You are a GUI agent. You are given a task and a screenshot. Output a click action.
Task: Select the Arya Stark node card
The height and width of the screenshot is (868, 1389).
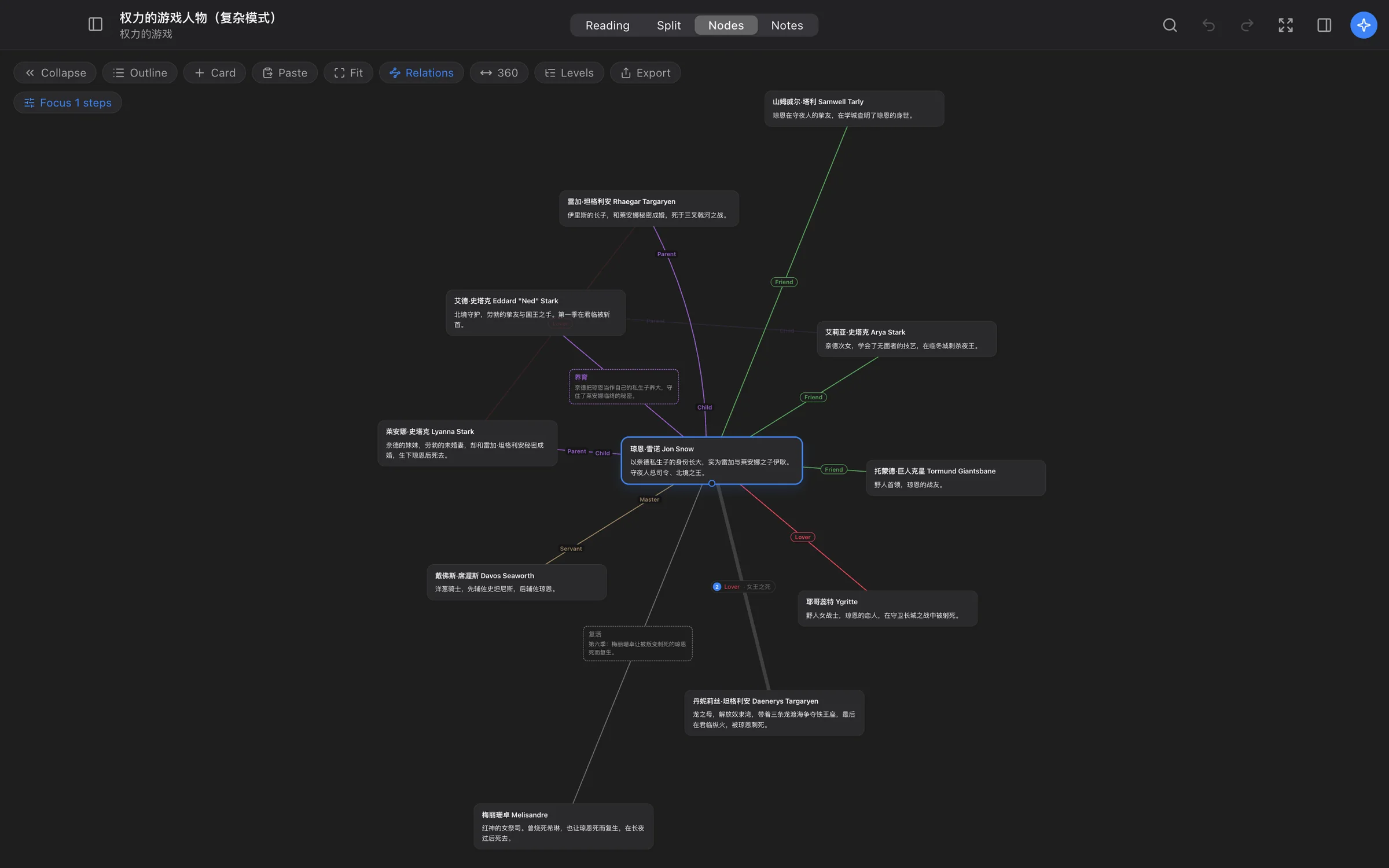click(906, 339)
